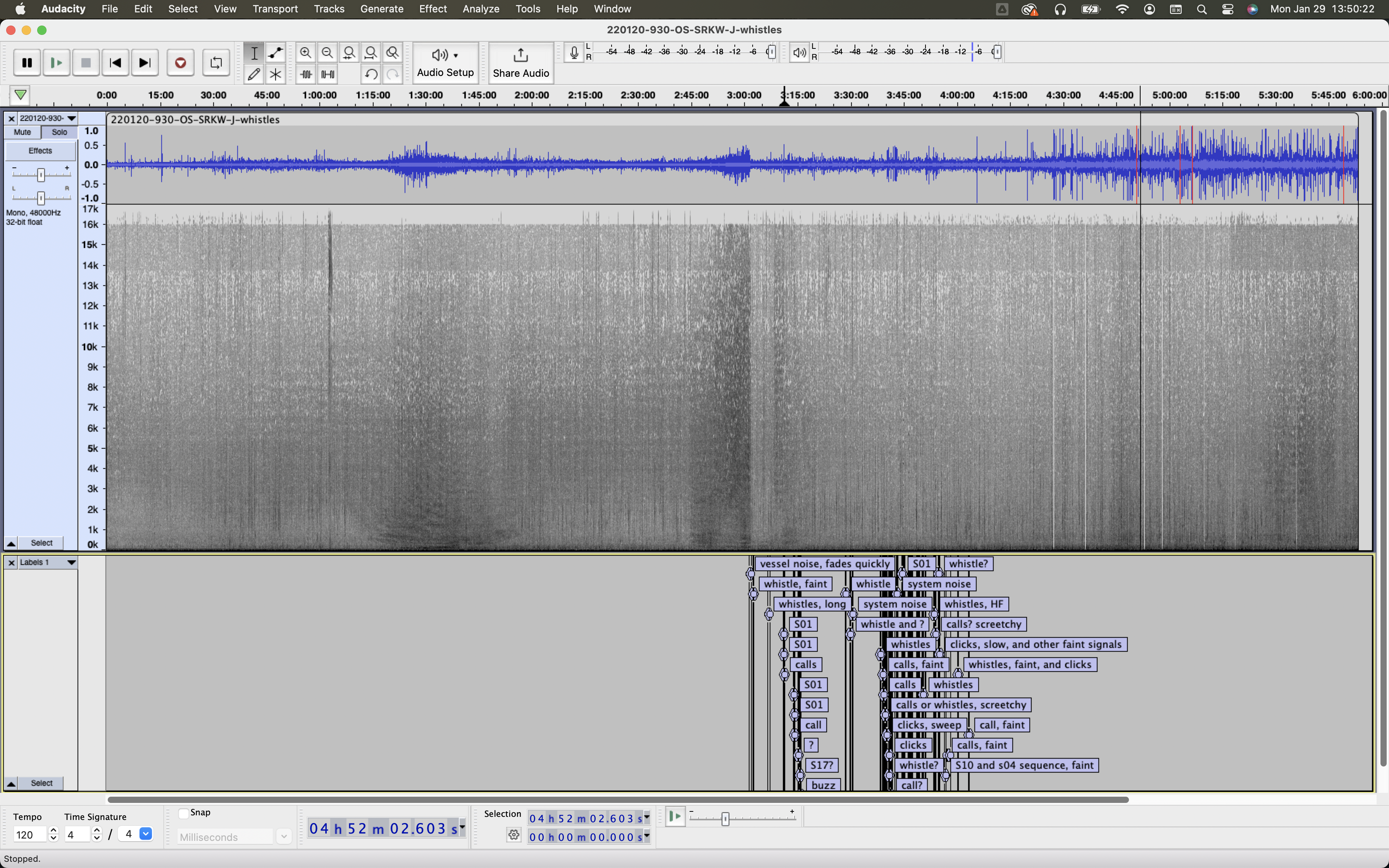Activate the Multi-tool asterisk icon

click(x=276, y=74)
